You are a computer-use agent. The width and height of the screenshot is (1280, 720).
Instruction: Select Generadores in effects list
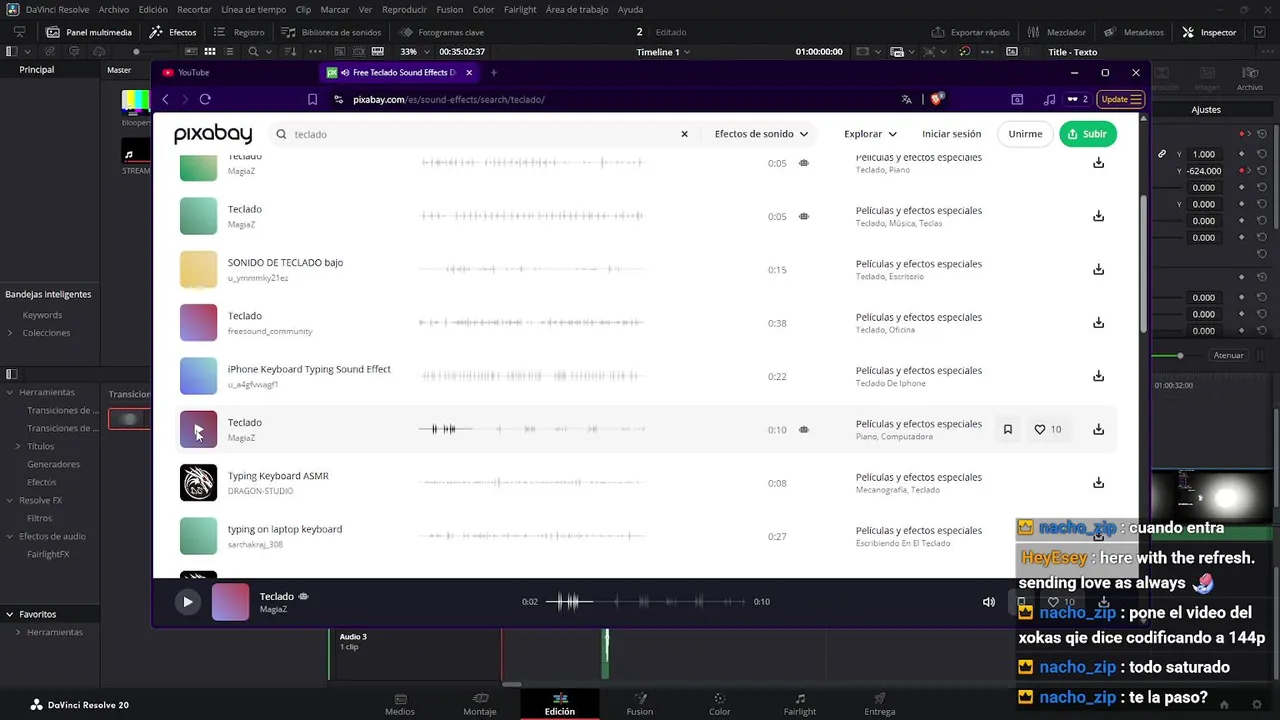(53, 464)
